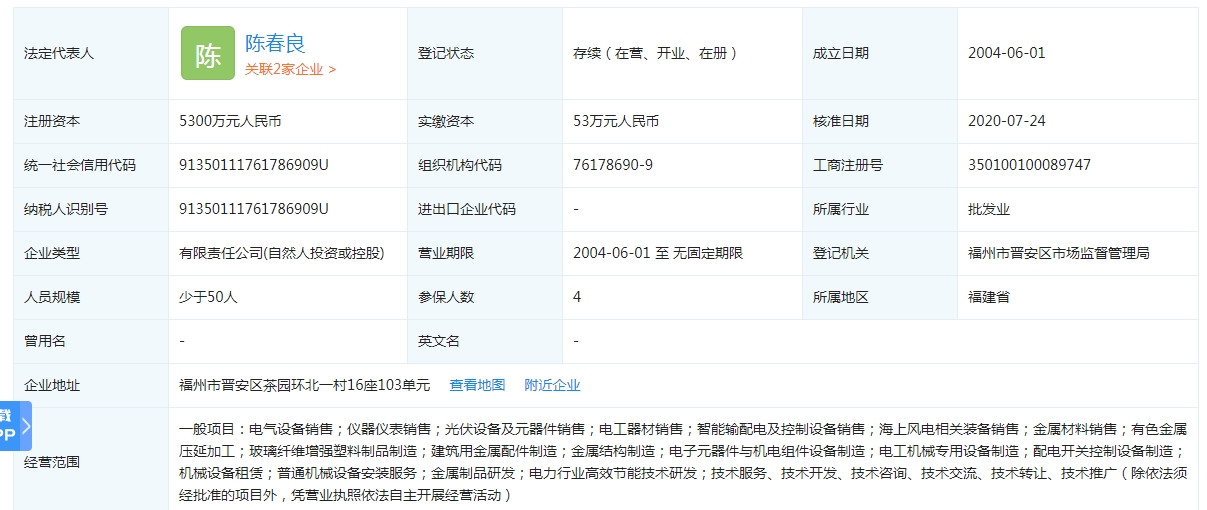
Task: Click the organization code 76178690-9
Action: pyautogui.click(x=613, y=165)
